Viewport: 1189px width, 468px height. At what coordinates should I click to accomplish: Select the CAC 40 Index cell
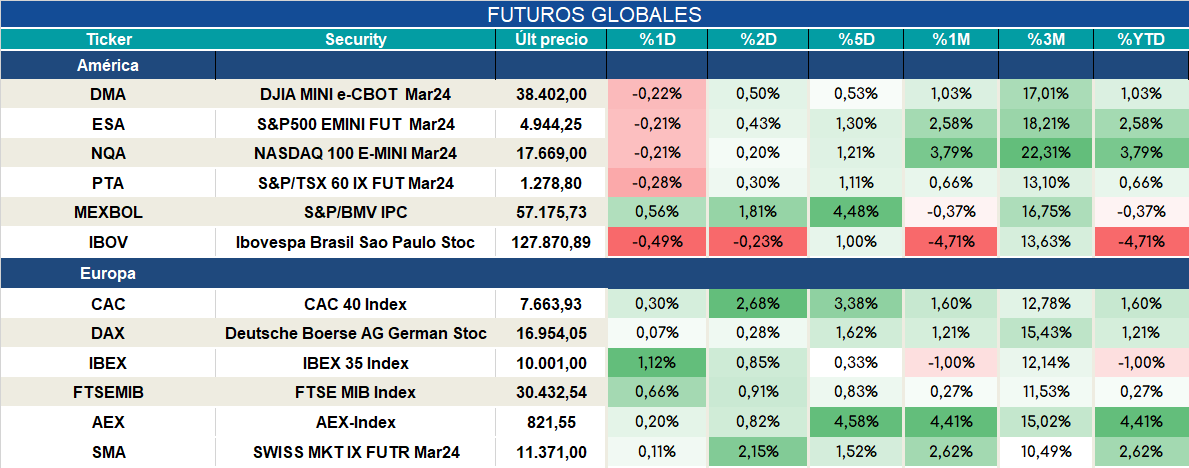(x=356, y=304)
